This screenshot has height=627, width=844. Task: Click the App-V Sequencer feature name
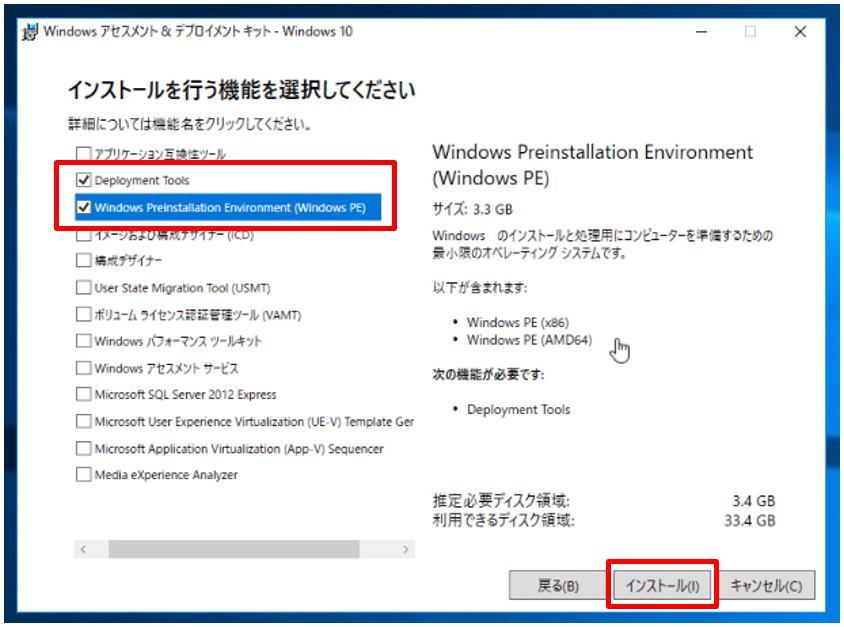[x=240, y=448]
